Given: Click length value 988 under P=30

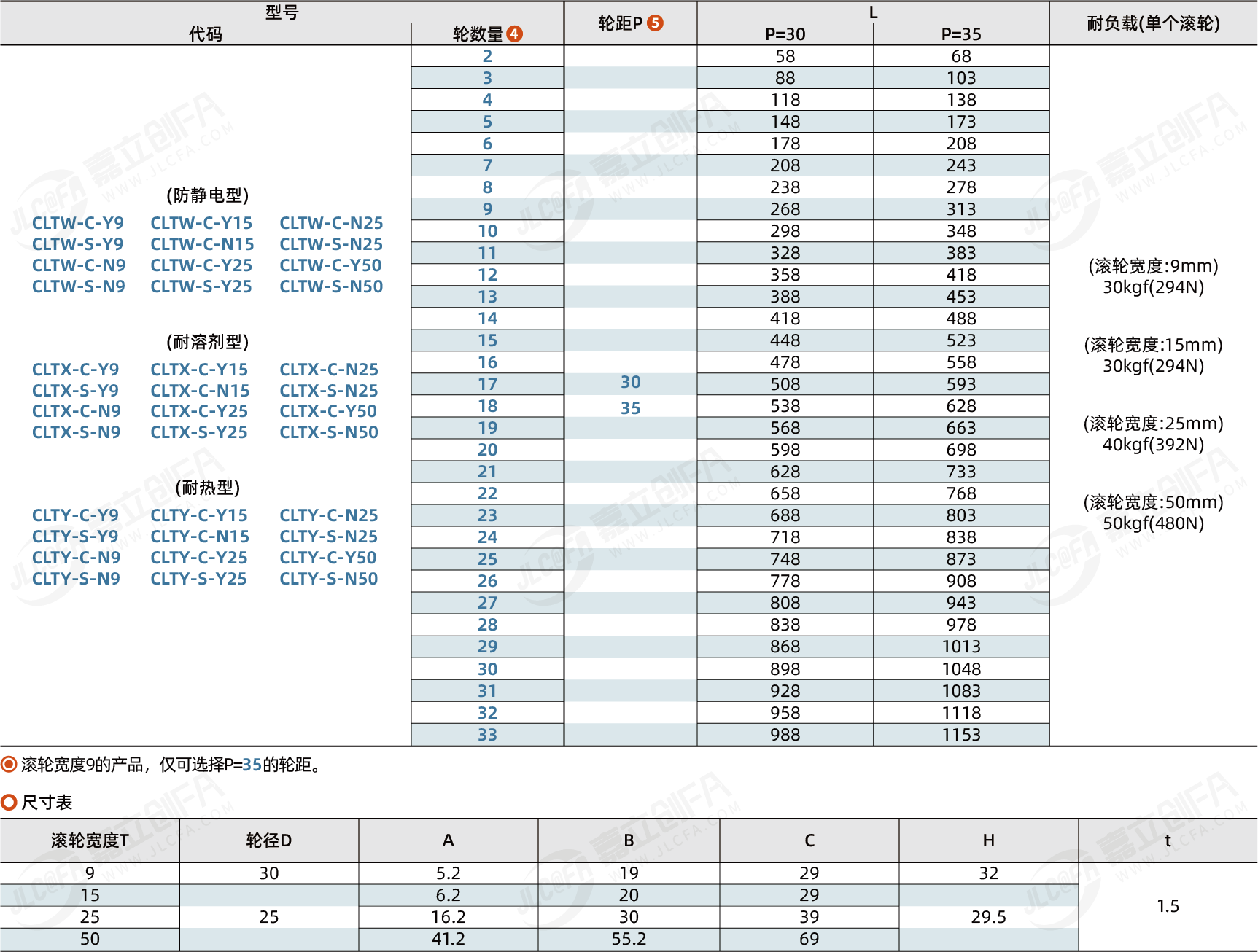Looking at the screenshot, I should click(x=785, y=735).
